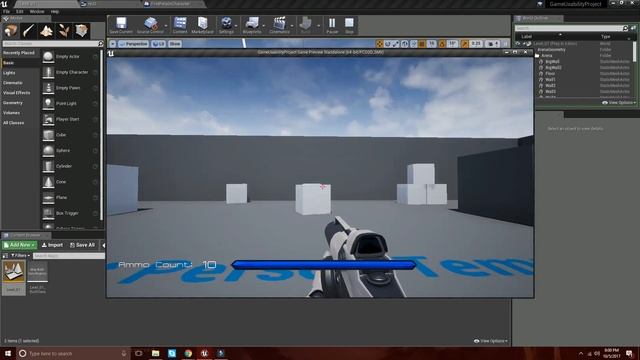Screen dimensions: 640x360
Task: Select the Geometry Editing mode icon
Action: point(82,31)
